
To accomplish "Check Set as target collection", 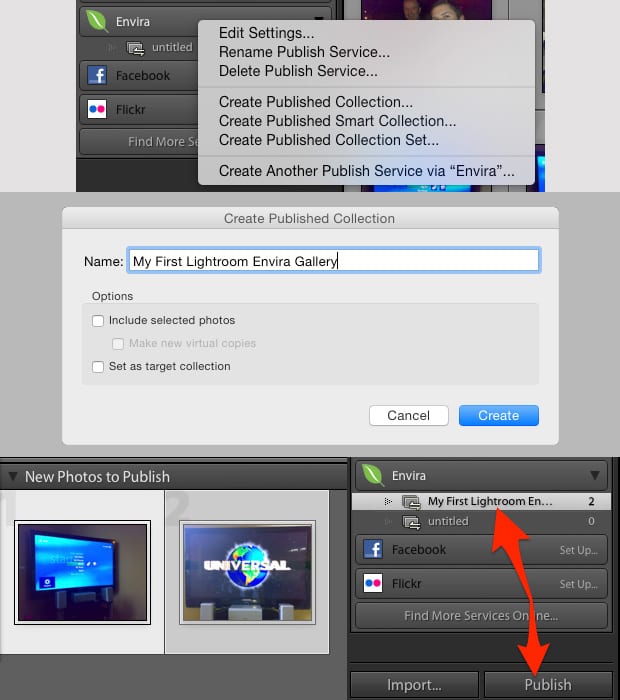I will [x=98, y=367].
